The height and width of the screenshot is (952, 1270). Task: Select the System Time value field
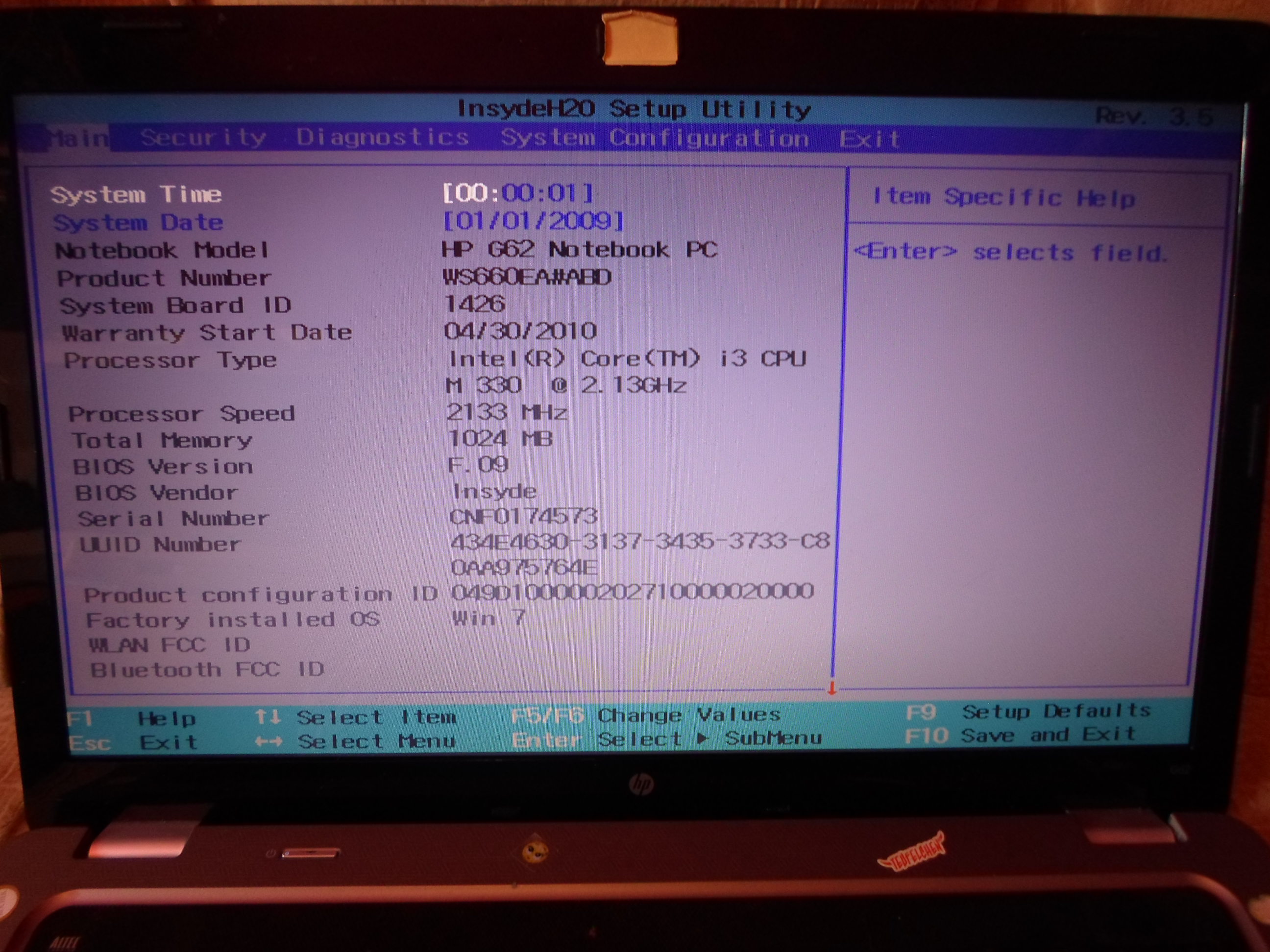tap(518, 193)
